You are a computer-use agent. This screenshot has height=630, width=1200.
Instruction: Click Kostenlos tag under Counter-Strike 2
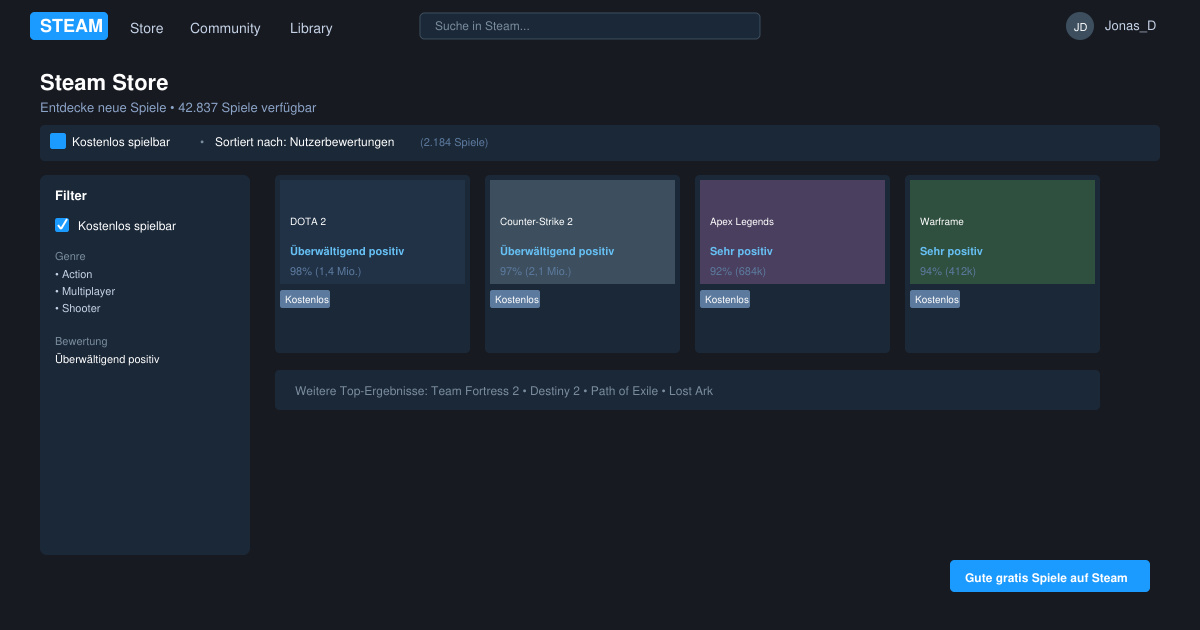(x=515, y=299)
